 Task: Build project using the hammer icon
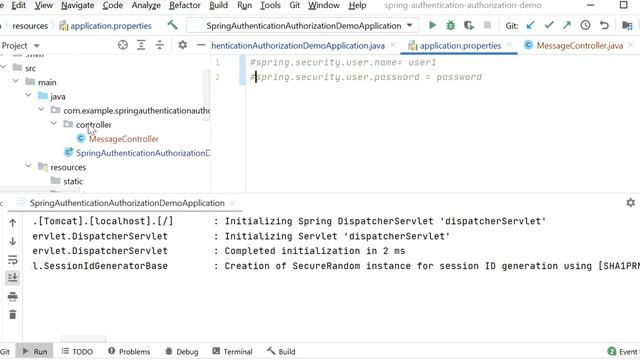[173, 25]
